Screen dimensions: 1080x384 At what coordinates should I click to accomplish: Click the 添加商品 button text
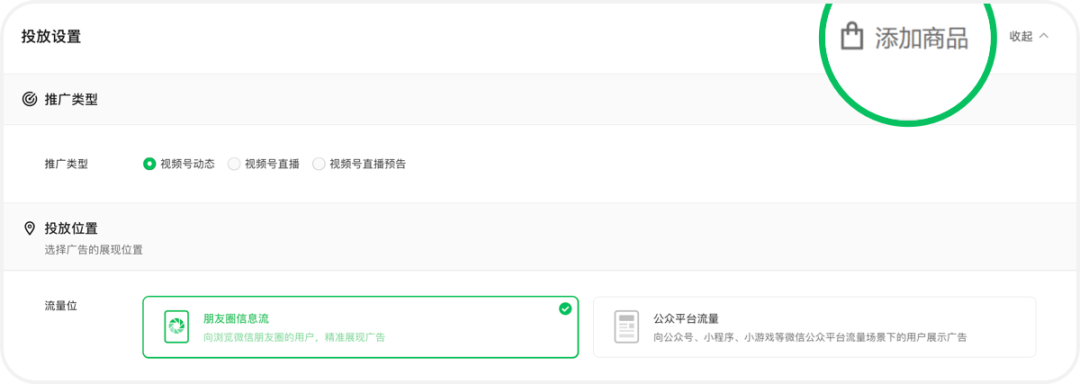coord(922,38)
